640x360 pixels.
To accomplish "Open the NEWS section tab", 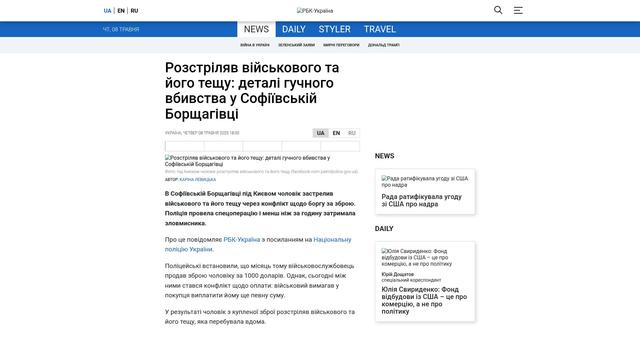I will [x=256, y=29].
